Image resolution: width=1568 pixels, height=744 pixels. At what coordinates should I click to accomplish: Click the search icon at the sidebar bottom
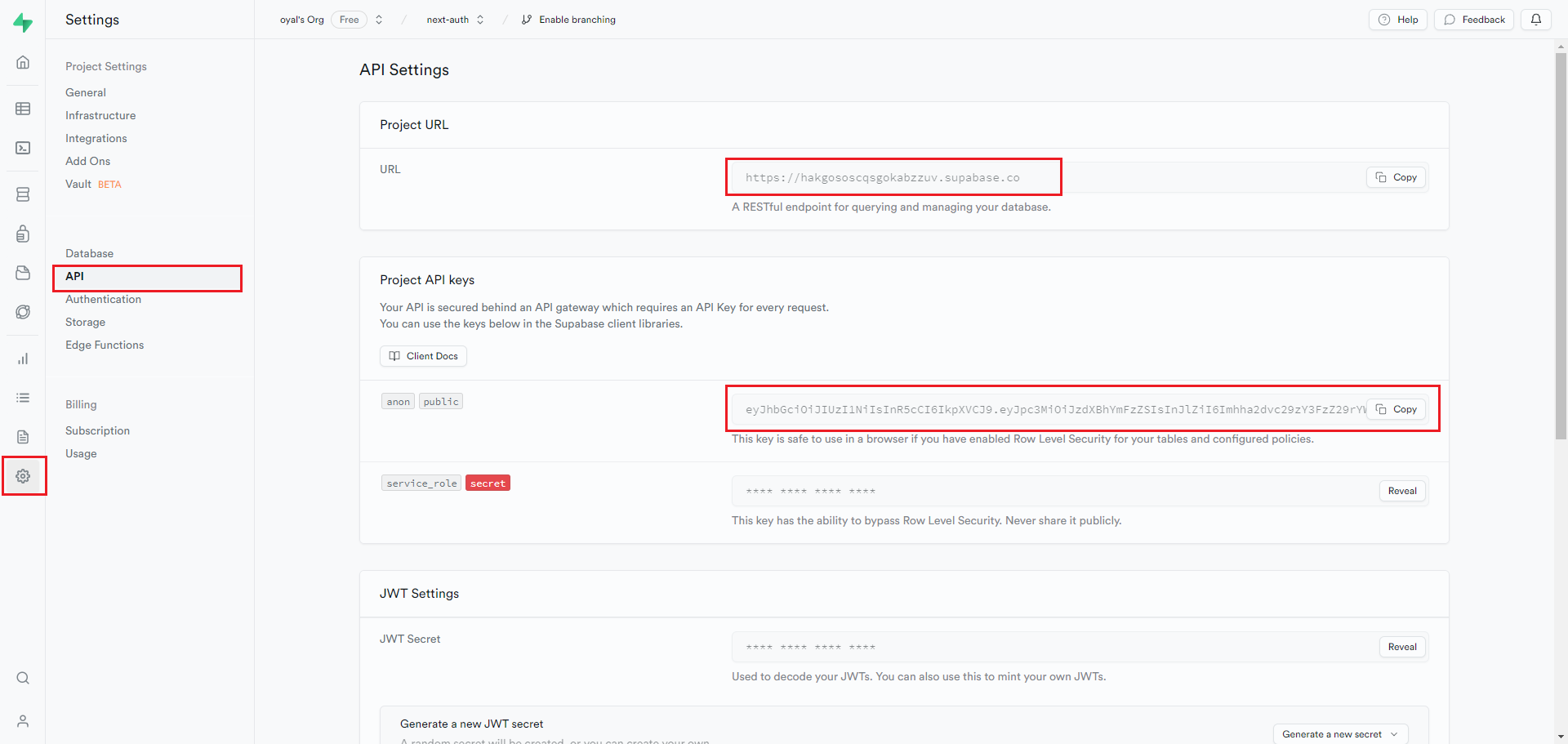[23, 678]
